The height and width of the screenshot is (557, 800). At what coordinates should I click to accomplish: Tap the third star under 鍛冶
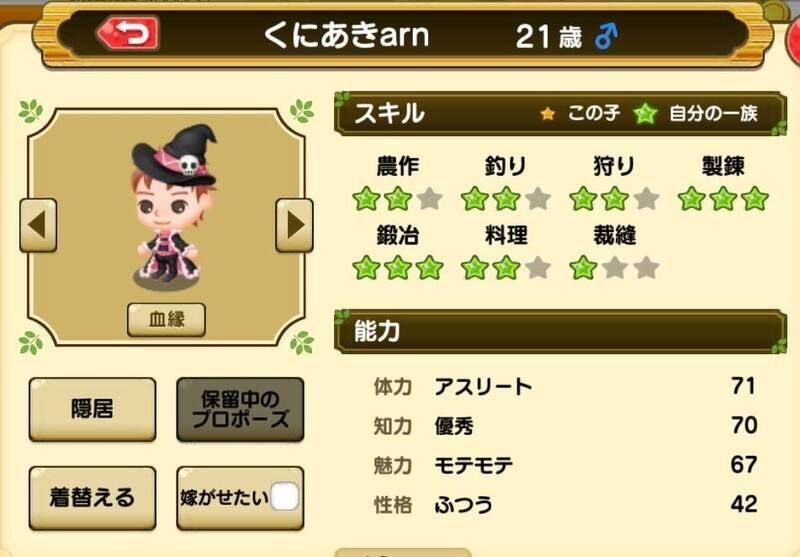430,267
